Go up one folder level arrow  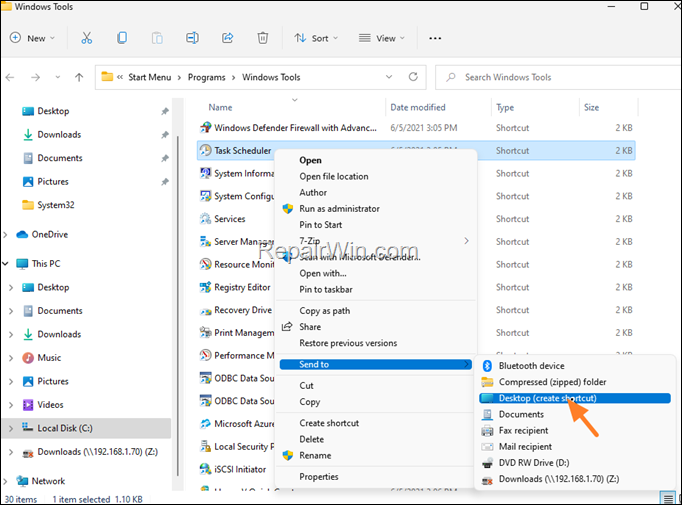(x=79, y=77)
